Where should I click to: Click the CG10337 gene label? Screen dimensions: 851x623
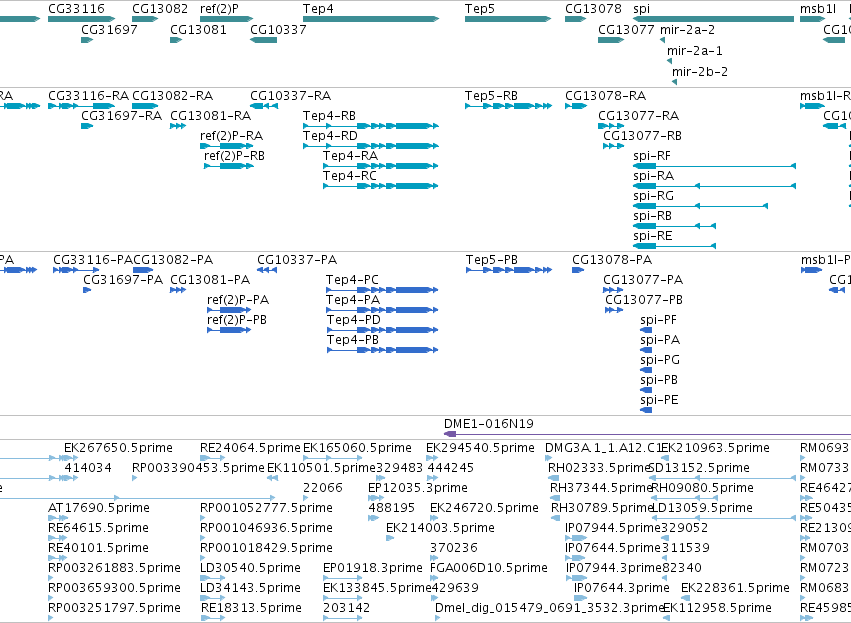point(278,29)
